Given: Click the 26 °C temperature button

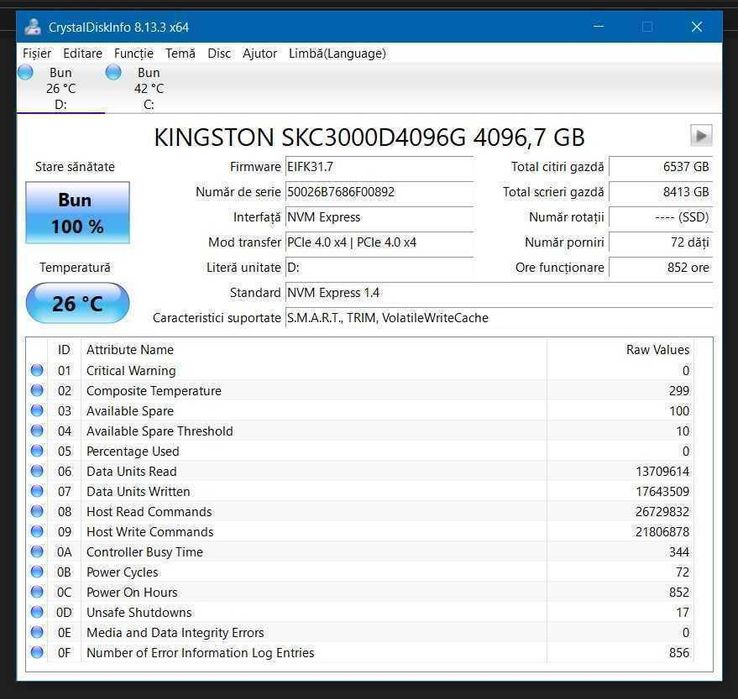Looking at the screenshot, I should [78, 303].
